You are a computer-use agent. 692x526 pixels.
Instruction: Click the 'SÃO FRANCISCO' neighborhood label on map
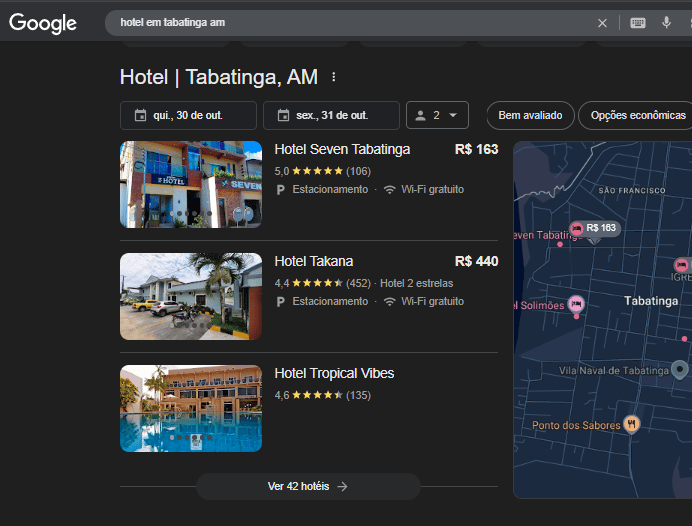pyautogui.click(x=632, y=191)
